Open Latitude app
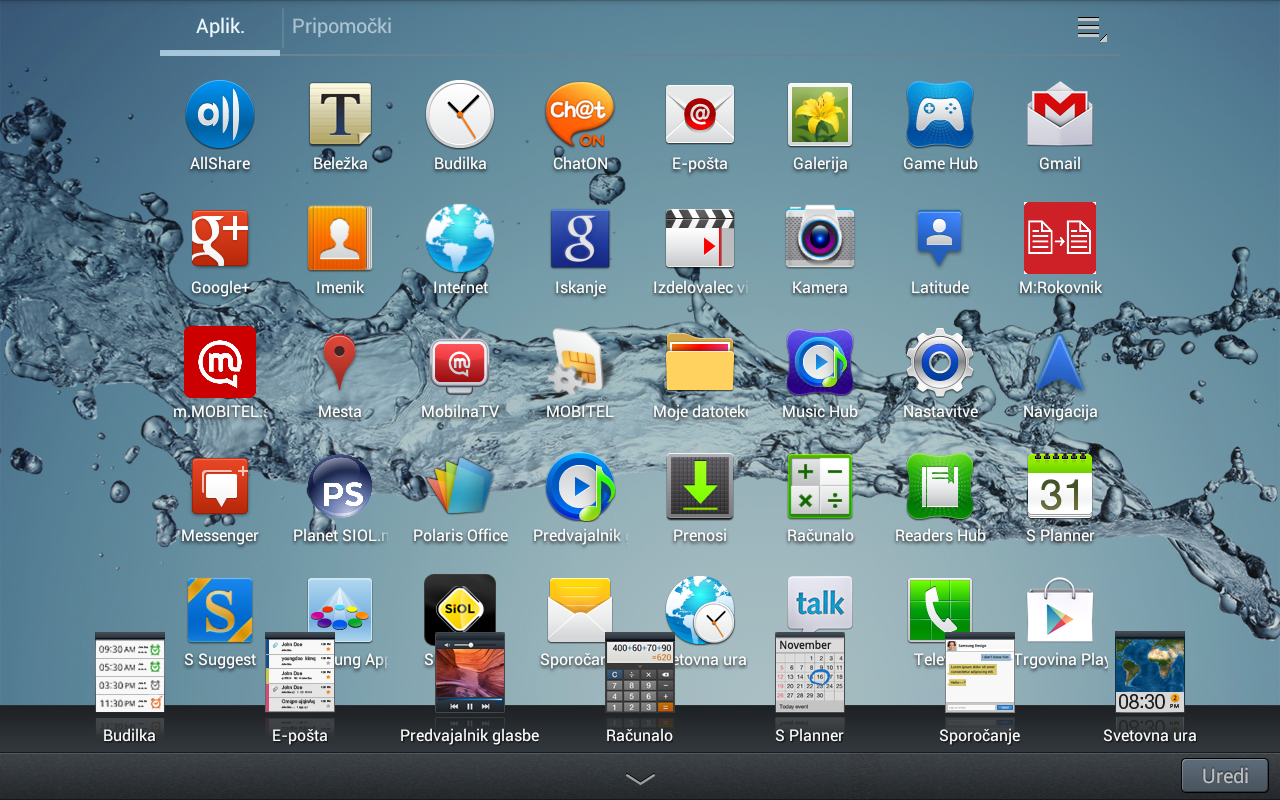Image resolution: width=1280 pixels, height=800 pixels. coord(940,239)
